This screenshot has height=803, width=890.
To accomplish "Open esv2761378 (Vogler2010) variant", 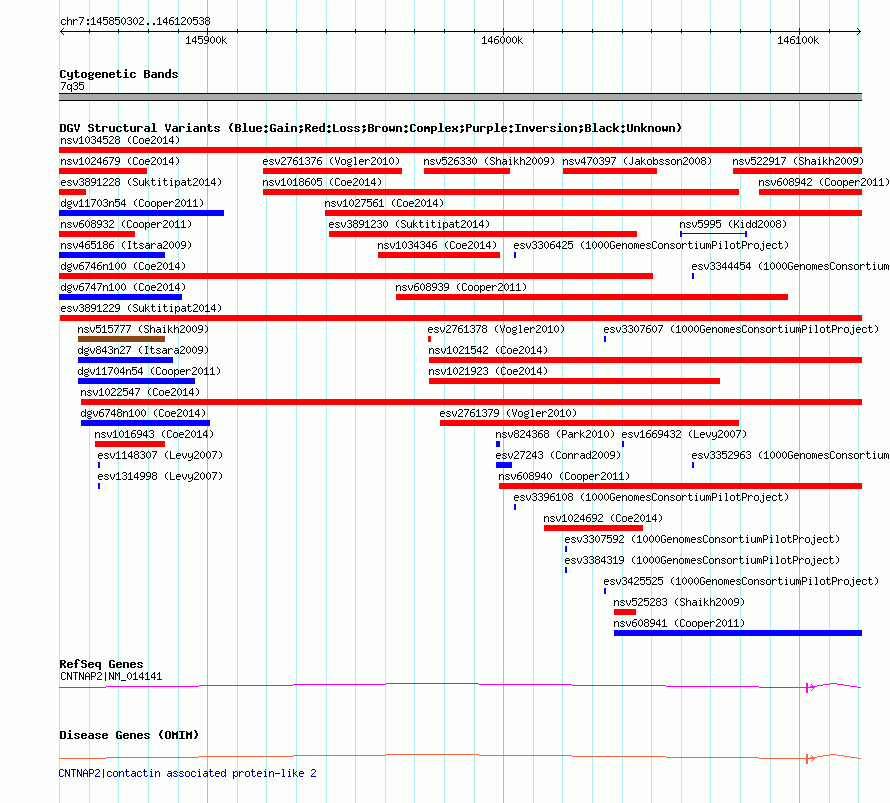I will [496, 329].
